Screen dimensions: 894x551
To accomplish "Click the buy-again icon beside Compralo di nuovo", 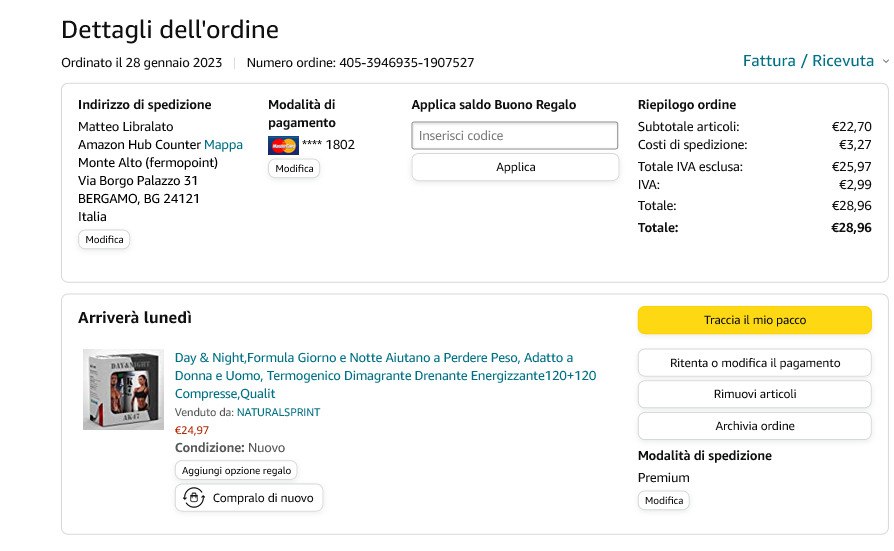I will (193, 498).
